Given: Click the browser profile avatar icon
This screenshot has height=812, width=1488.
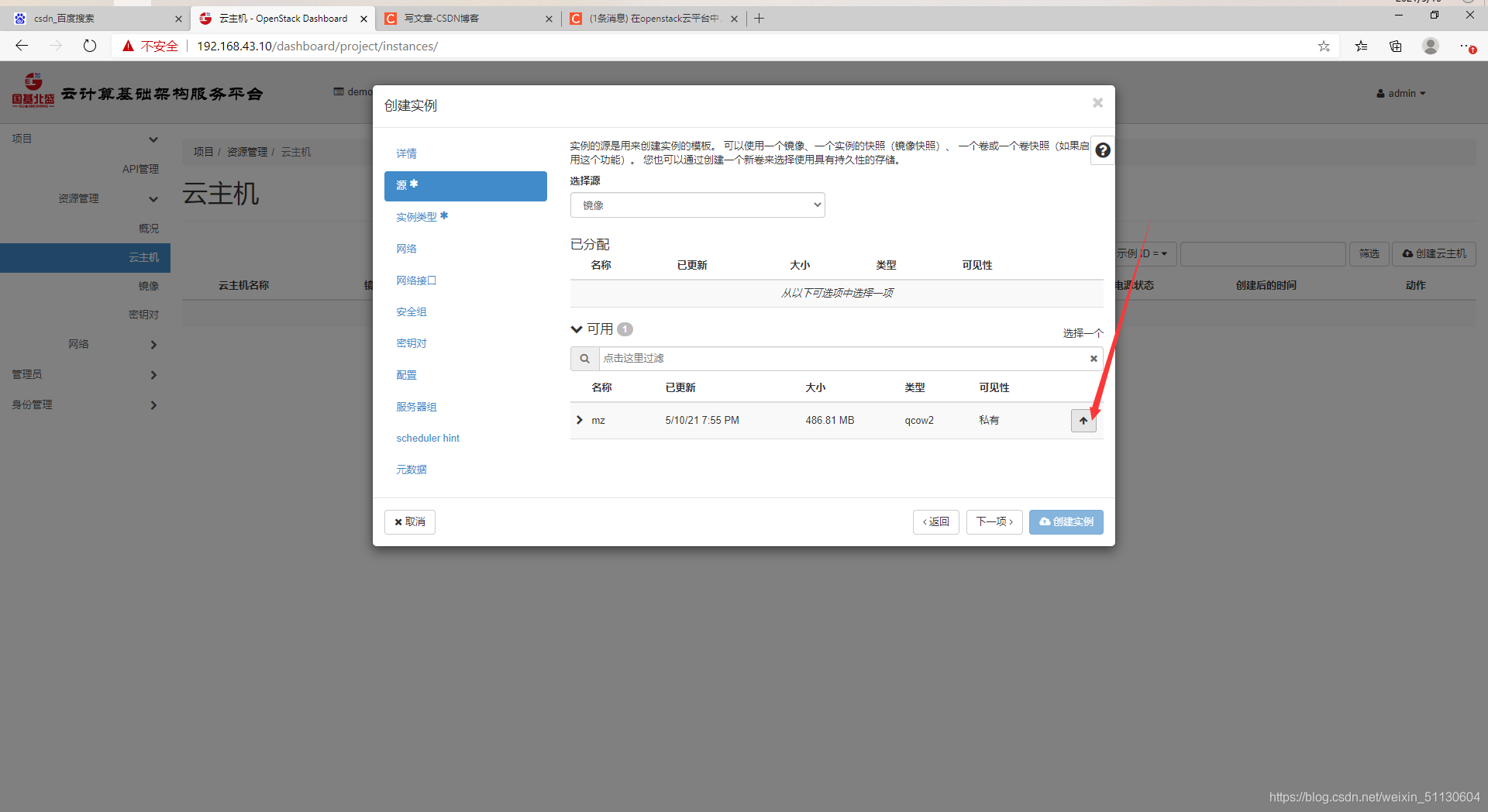Looking at the screenshot, I should point(1431,46).
